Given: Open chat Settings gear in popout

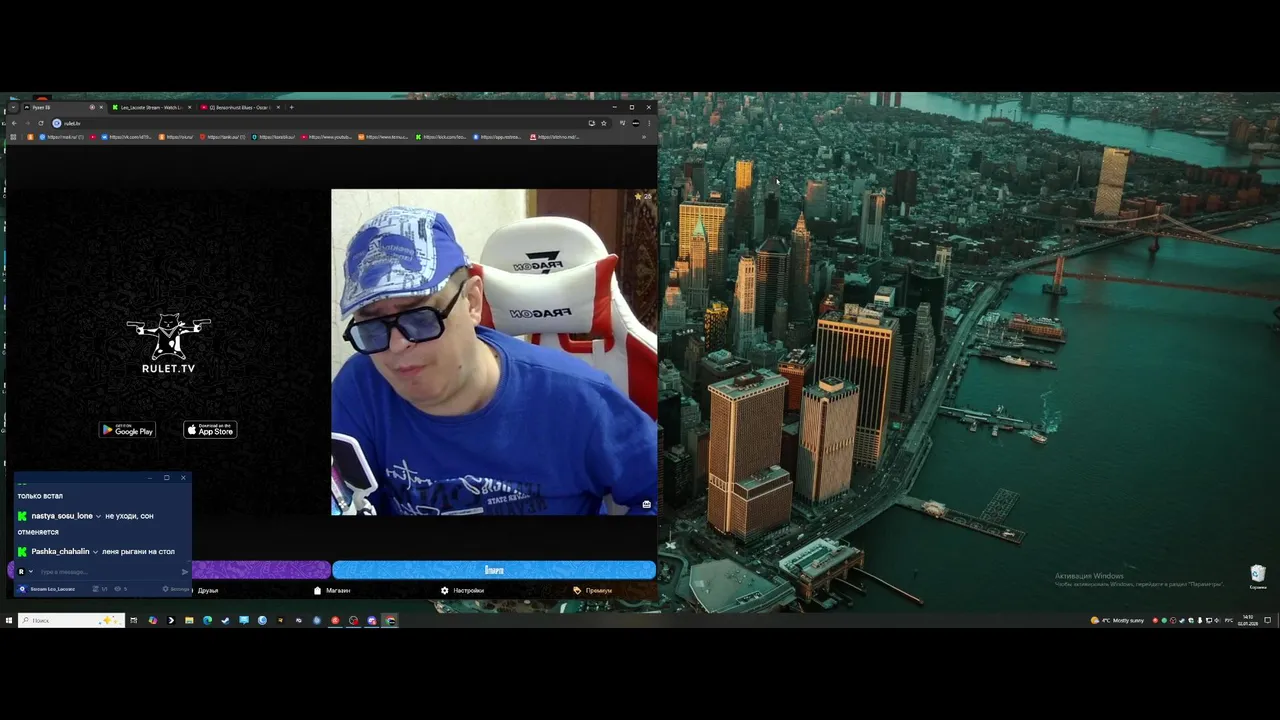Looking at the screenshot, I should point(176,589).
